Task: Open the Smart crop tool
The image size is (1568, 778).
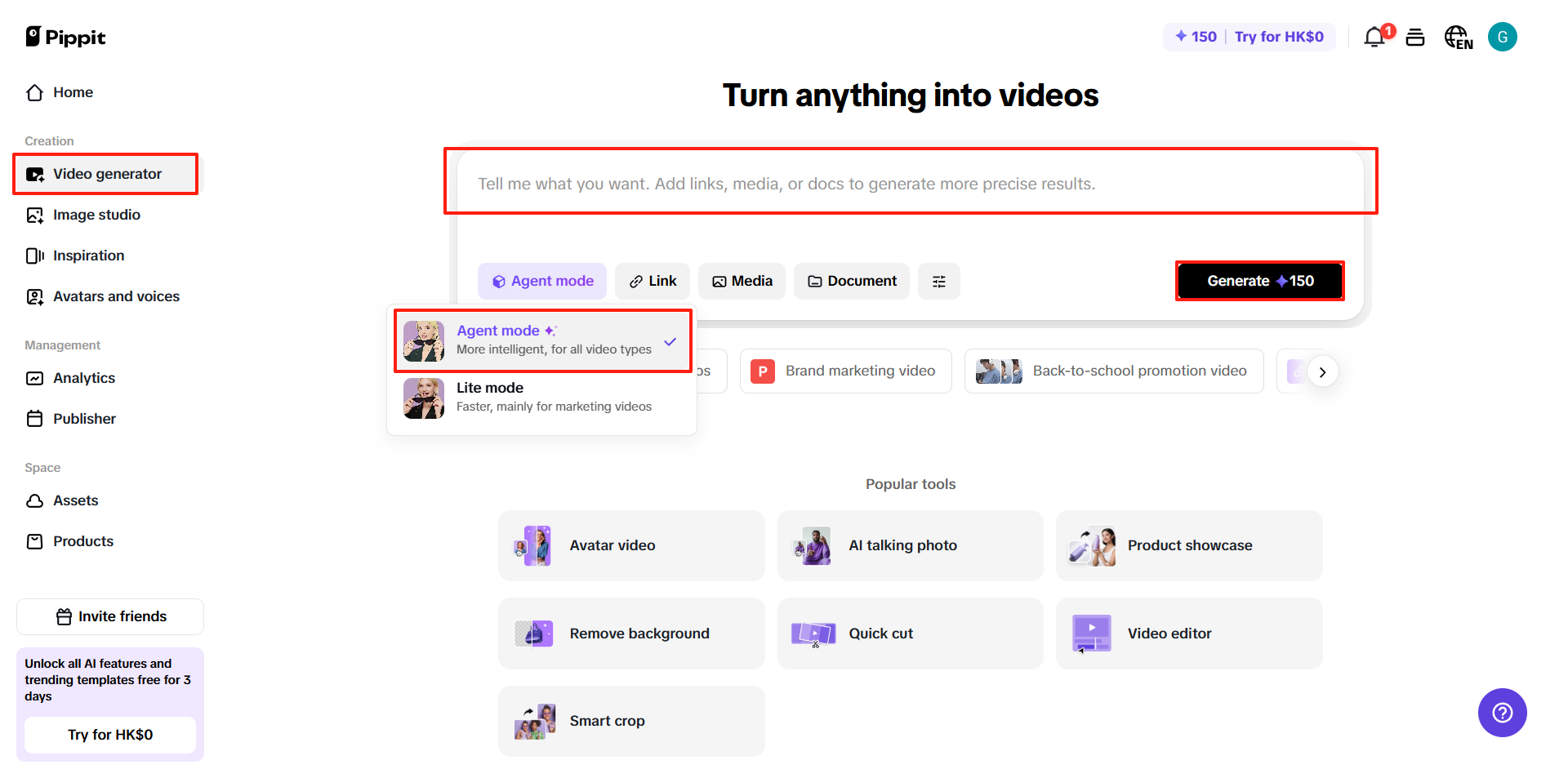Action: [631, 721]
